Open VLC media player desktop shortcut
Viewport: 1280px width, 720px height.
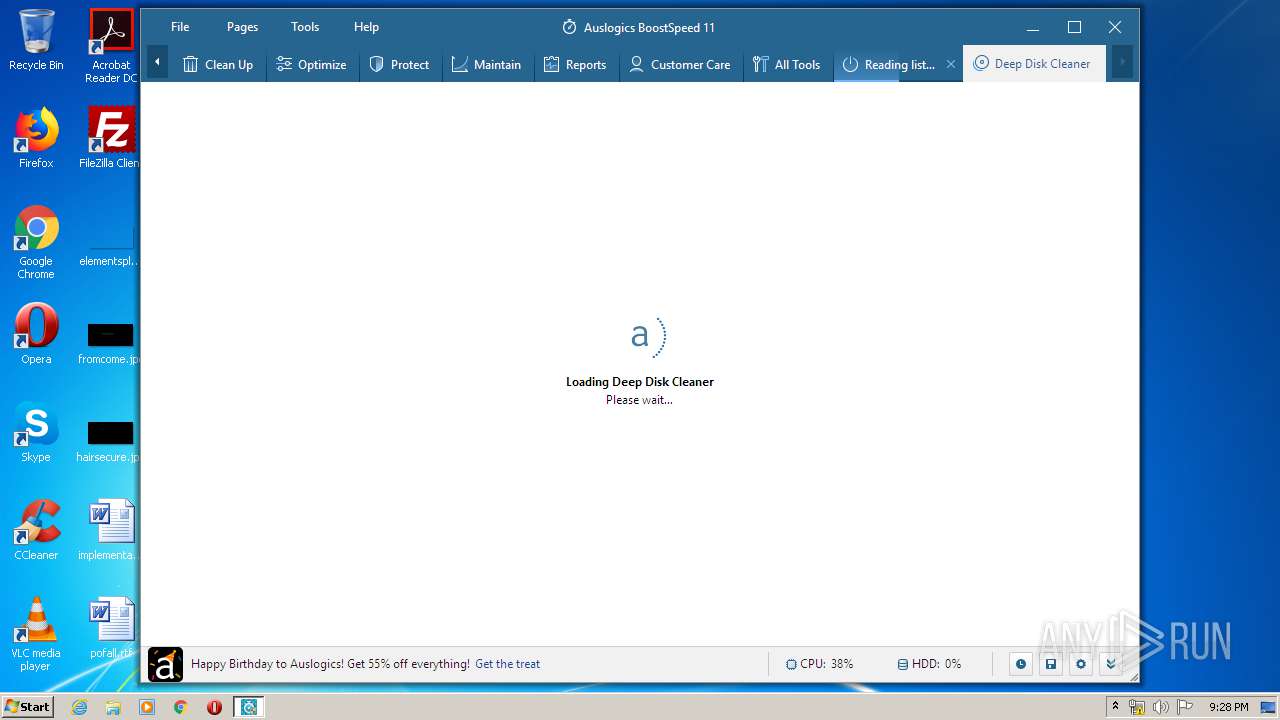(36, 635)
